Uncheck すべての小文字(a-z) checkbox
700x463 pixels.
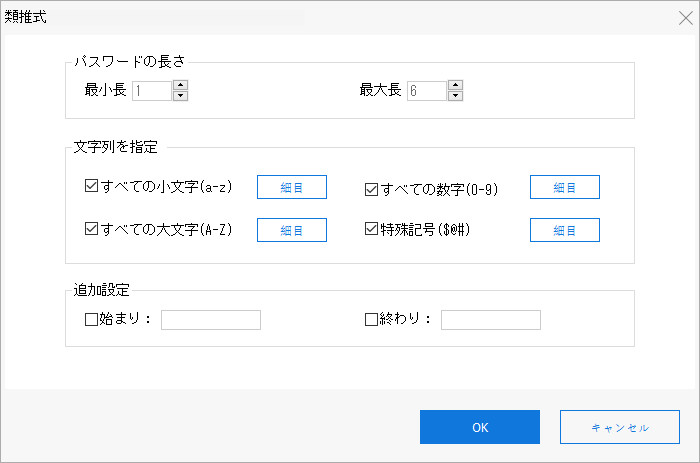pyautogui.click(x=93, y=186)
